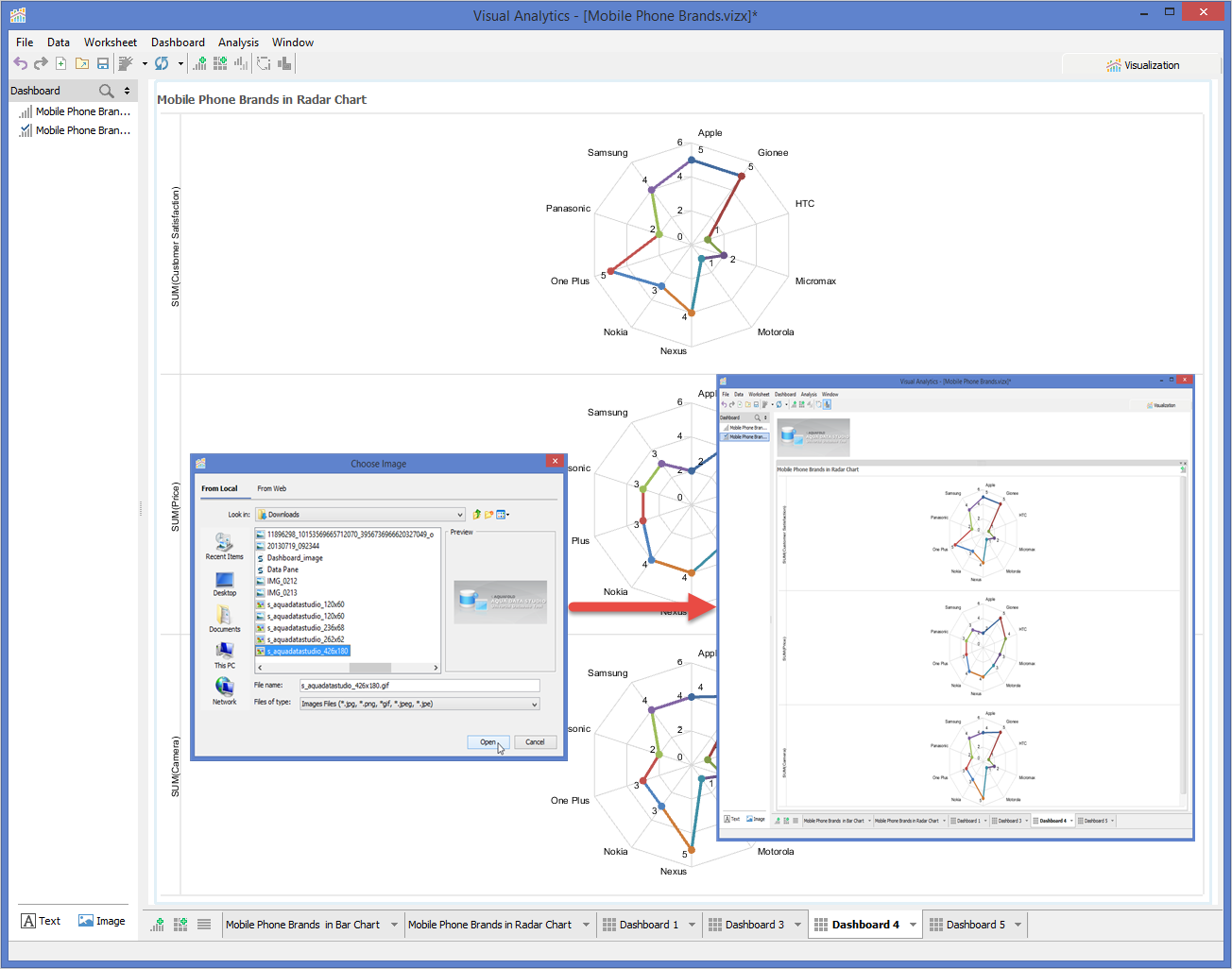Click the Visualization button at the top right
The image size is (1232, 969).
1142,65
